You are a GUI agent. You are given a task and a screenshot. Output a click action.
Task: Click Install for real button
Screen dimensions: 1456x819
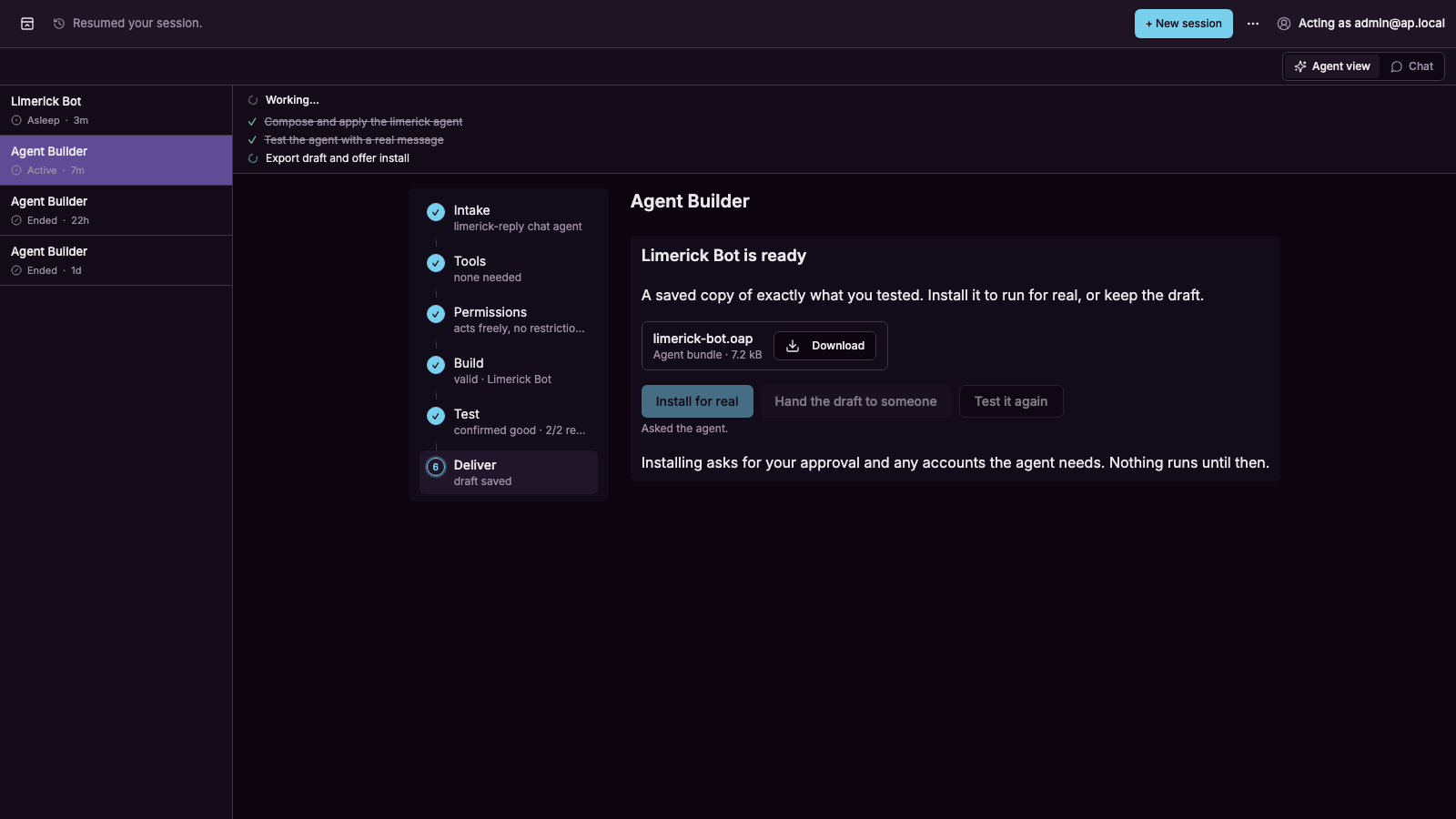pyautogui.click(x=697, y=401)
